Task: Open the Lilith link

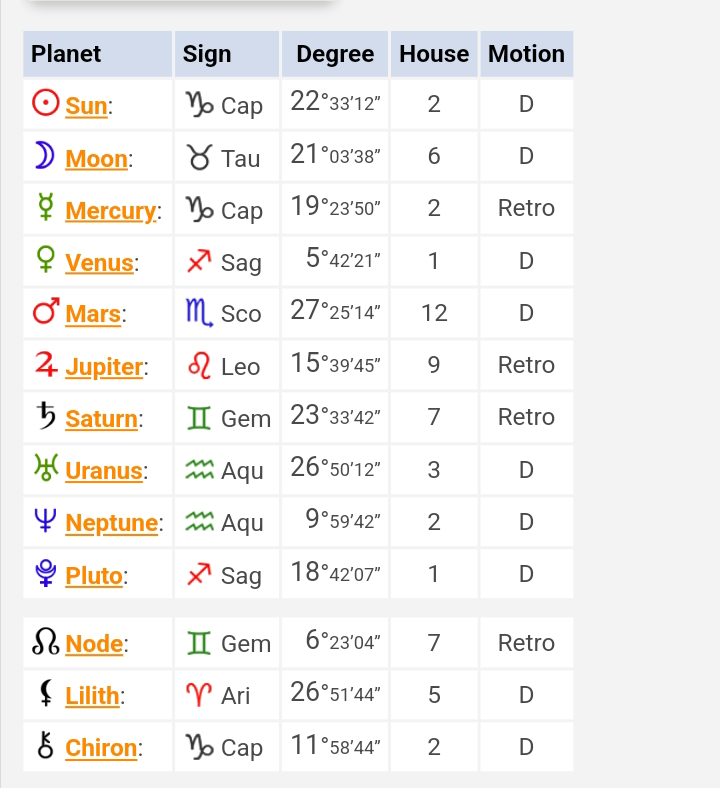Action: [x=92, y=696]
